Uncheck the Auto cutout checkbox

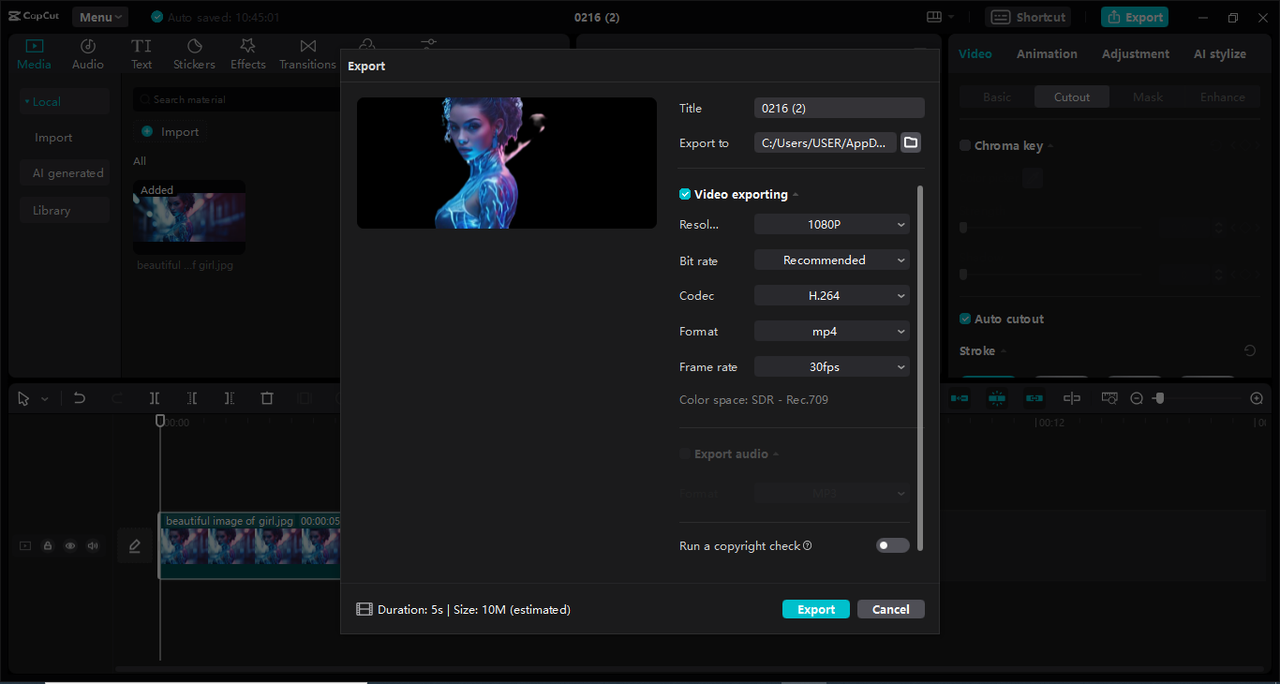(965, 319)
